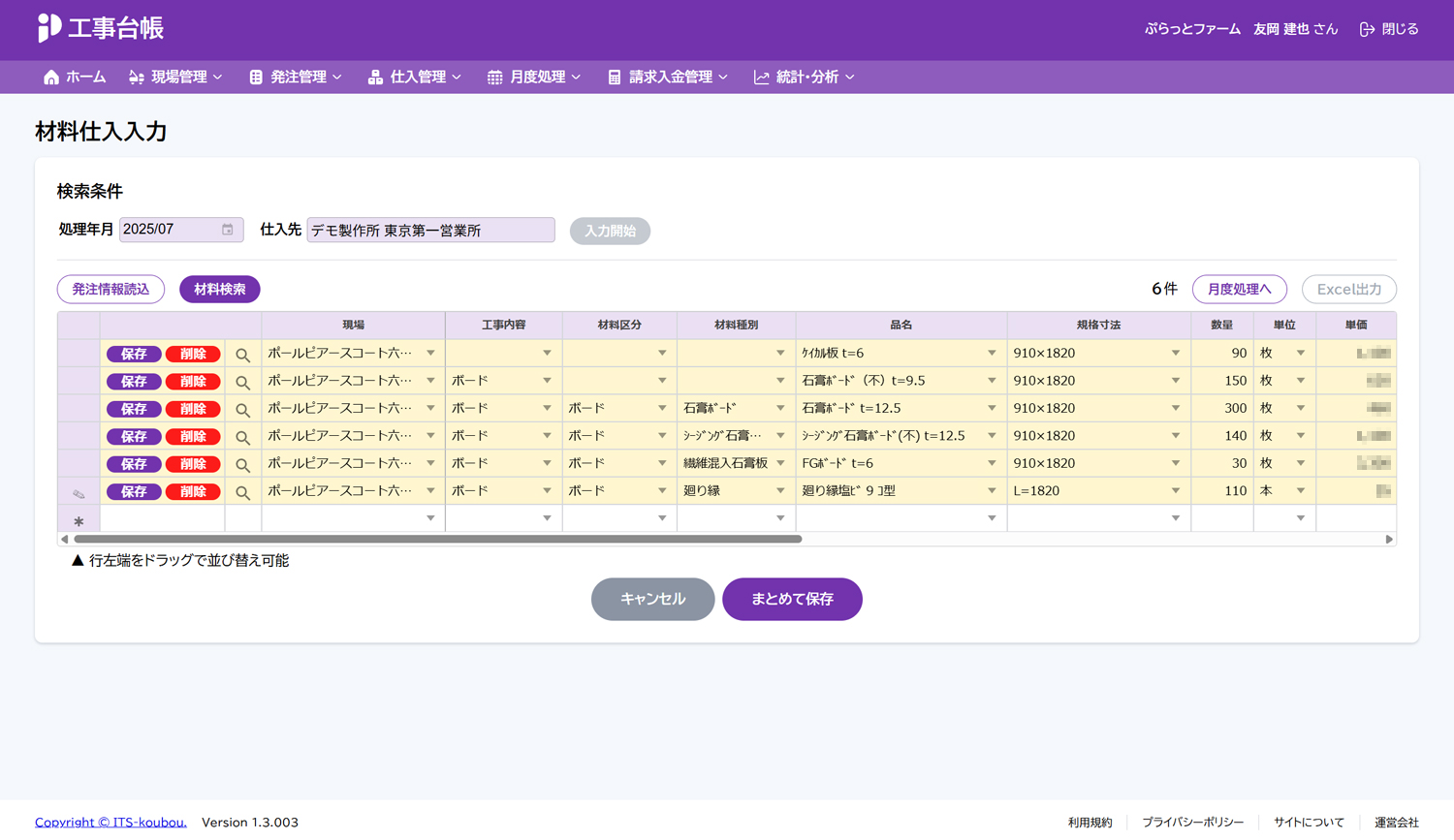
Task: Expand 工事内容 dropdown in the first row
Action: (547, 354)
